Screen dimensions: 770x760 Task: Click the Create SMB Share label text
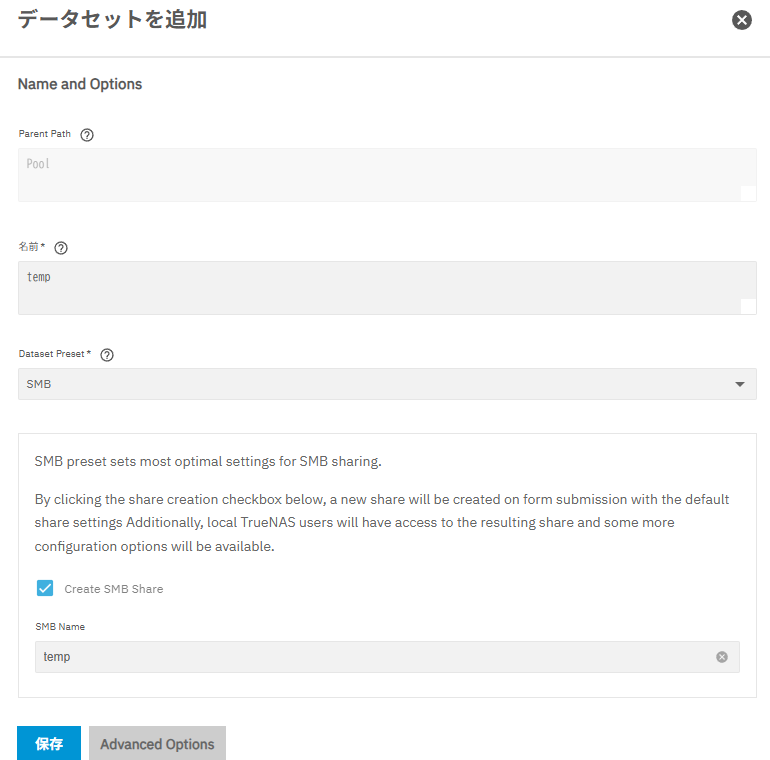113,589
